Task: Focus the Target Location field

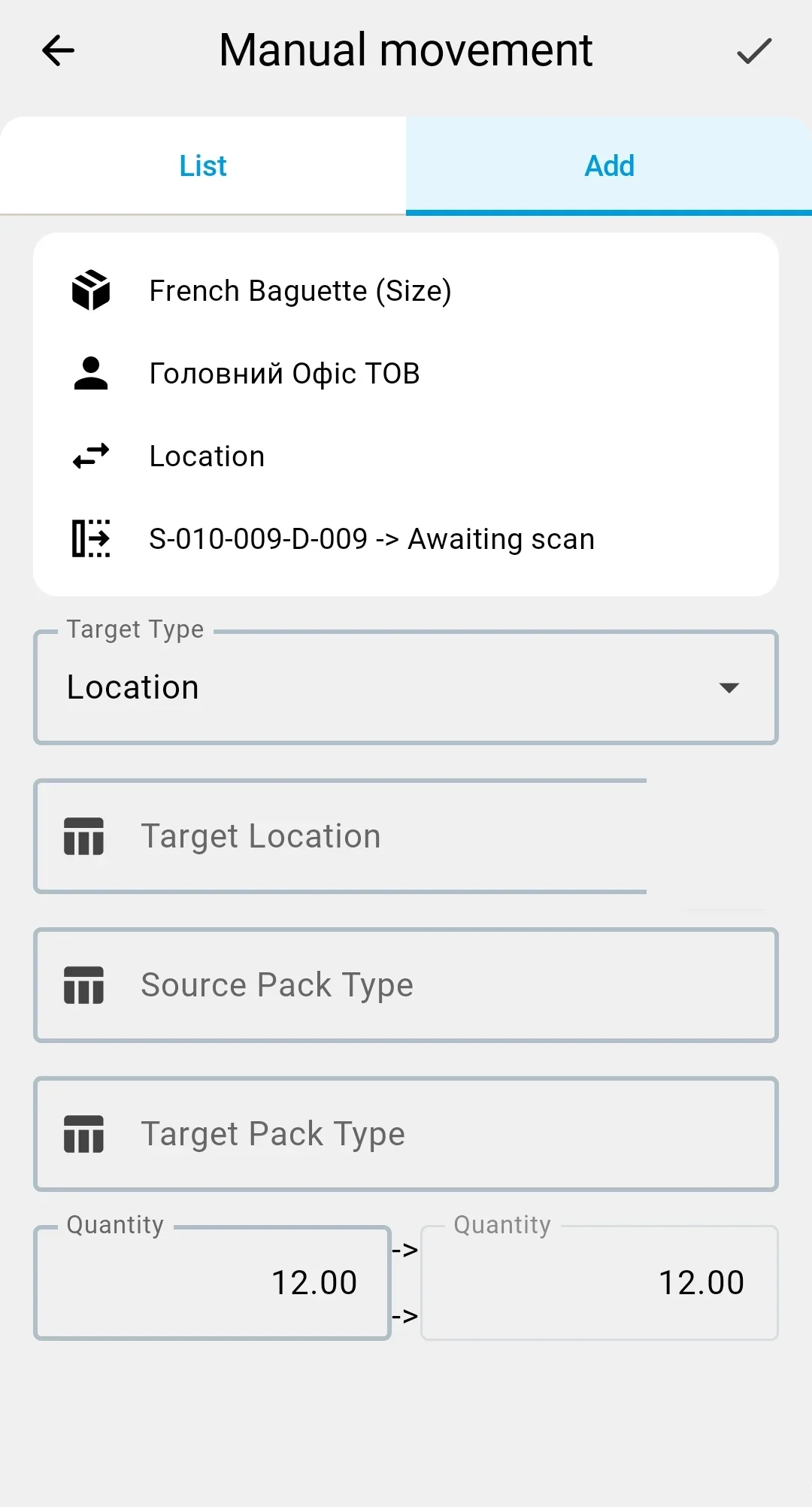Action: pos(341,836)
